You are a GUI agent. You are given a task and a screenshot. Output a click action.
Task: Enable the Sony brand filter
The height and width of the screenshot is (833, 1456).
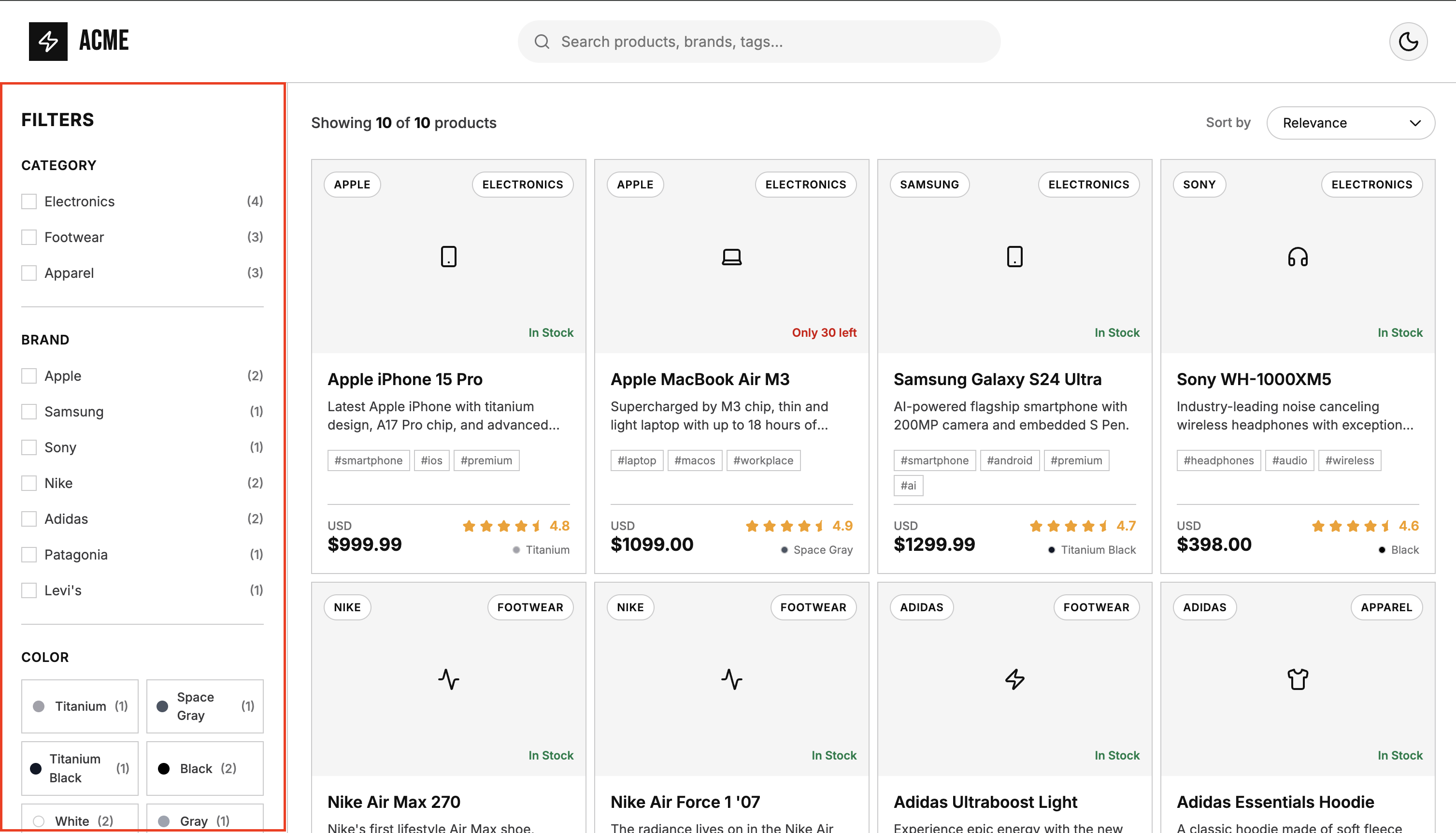[29, 447]
